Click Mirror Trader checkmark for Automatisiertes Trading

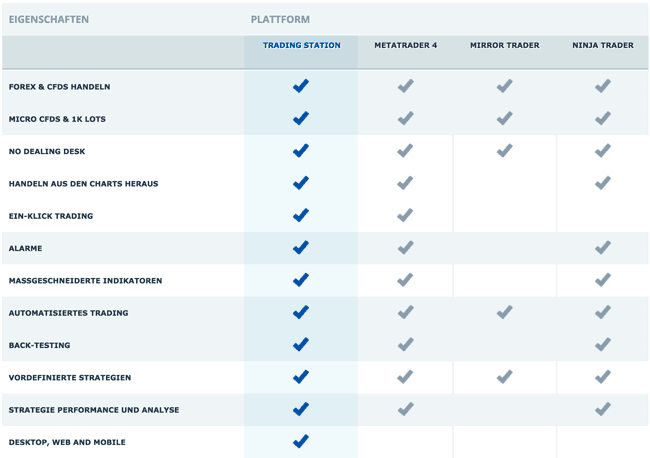point(504,312)
